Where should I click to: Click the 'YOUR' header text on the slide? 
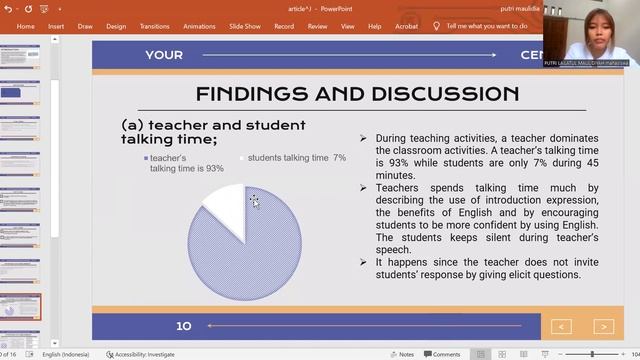164,55
